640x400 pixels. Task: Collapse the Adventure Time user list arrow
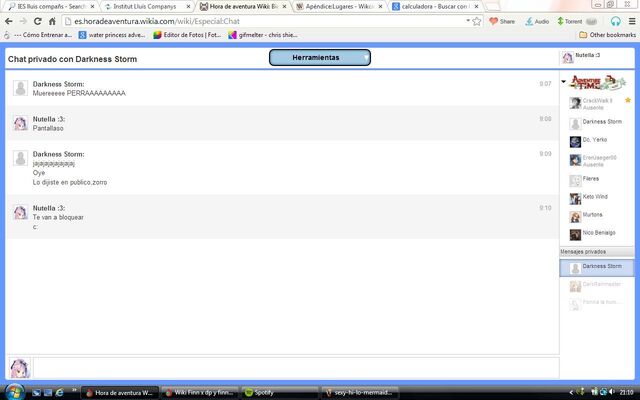[x=564, y=82]
